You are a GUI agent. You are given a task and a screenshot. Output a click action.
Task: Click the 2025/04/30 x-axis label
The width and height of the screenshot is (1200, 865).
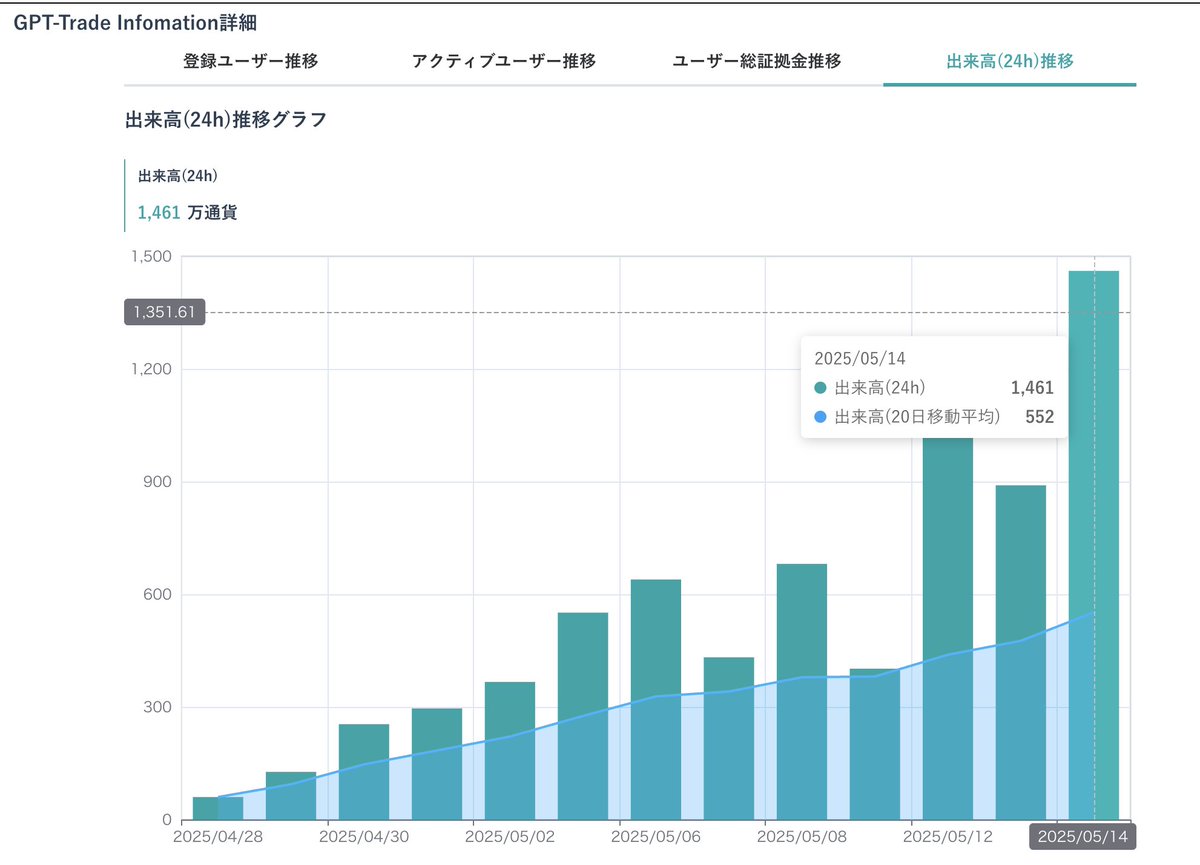pyautogui.click(x=364, y=836)
